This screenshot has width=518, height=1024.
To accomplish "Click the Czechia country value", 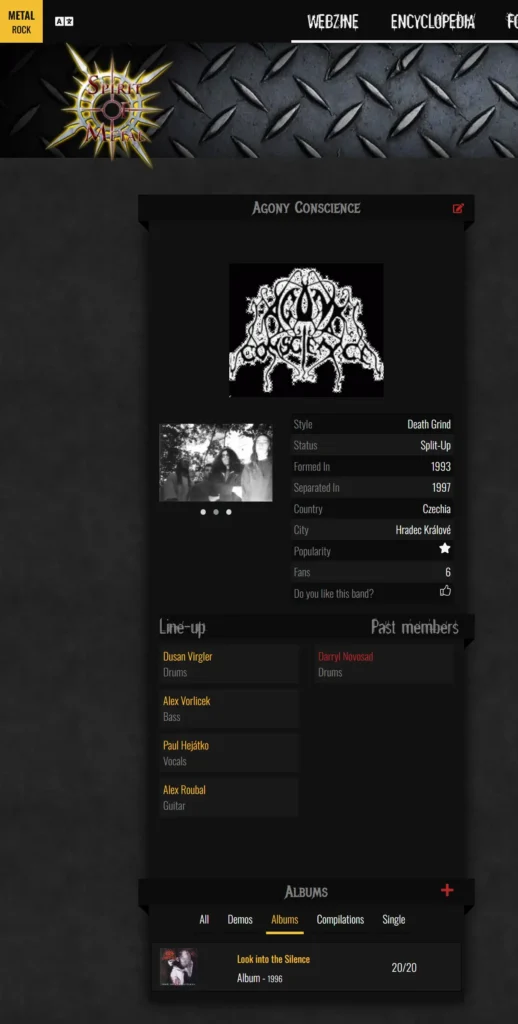I will pos(436,509).
